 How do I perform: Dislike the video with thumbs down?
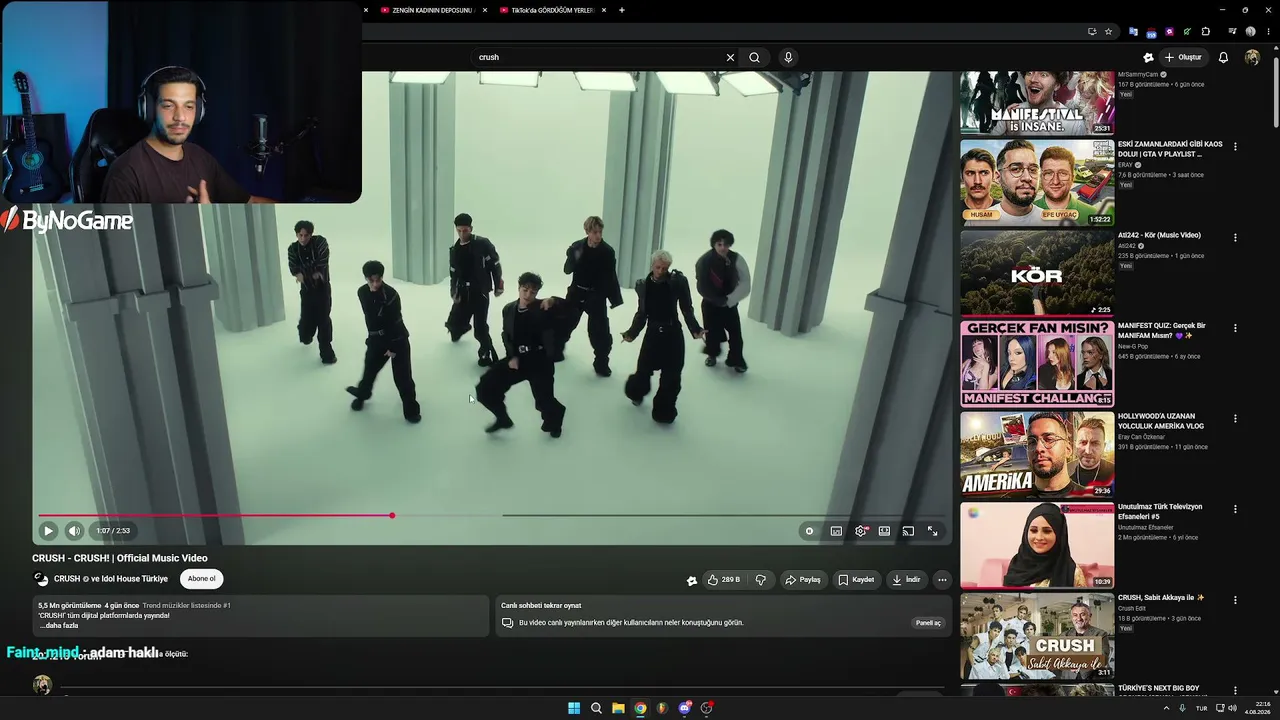pos(761,580)
